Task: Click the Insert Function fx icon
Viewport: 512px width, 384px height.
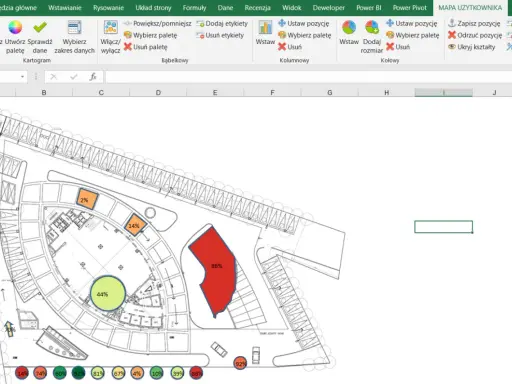Action: 93,77
